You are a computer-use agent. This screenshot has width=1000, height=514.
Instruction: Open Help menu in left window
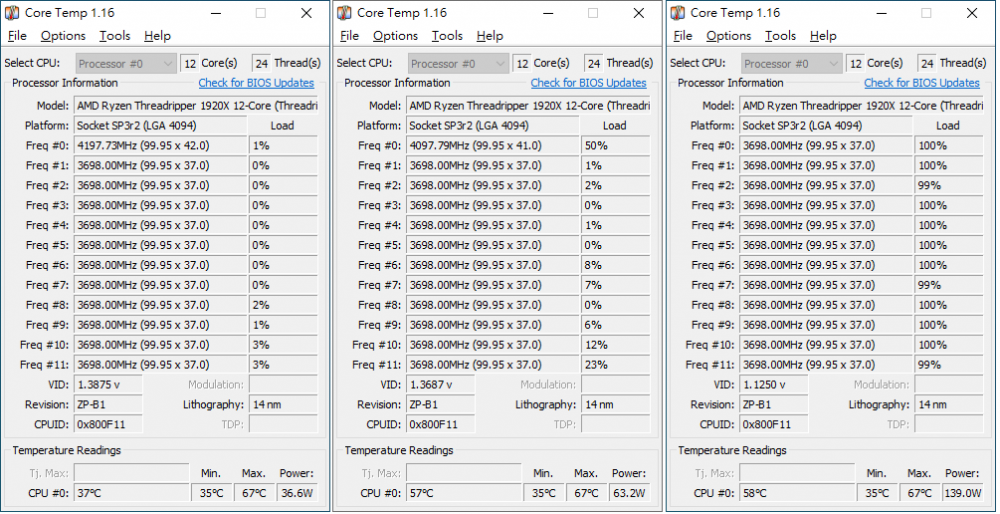click(x=158, y=36)
